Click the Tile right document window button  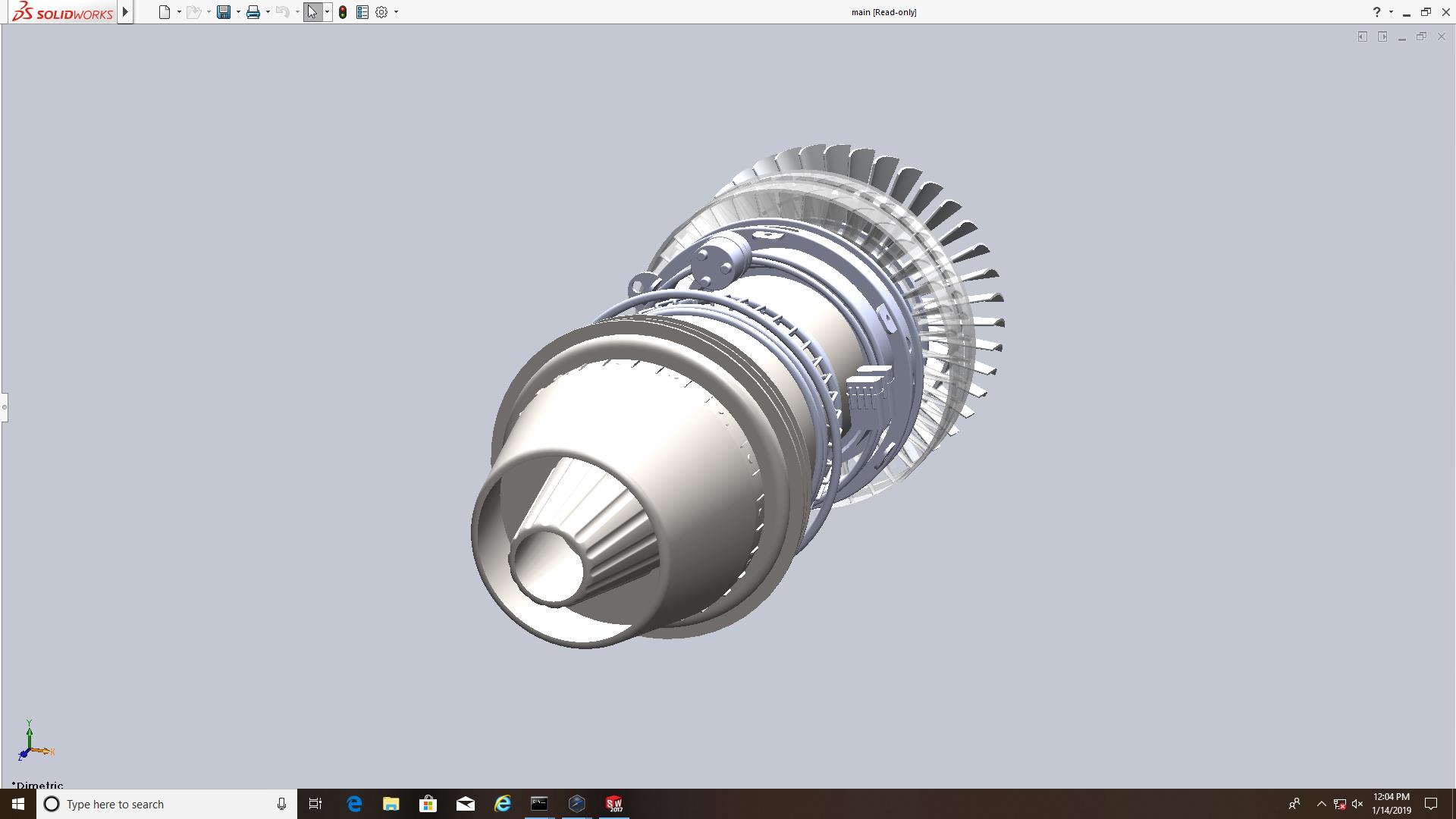tap(1382, 36)
